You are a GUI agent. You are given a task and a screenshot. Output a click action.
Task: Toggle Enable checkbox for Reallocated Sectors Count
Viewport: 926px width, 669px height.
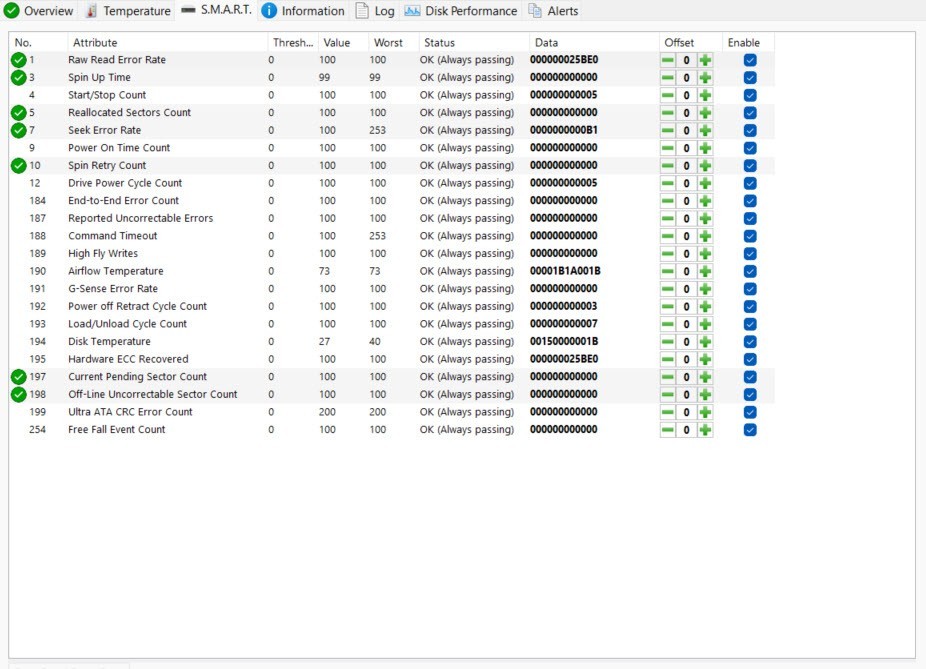[750, 113]
